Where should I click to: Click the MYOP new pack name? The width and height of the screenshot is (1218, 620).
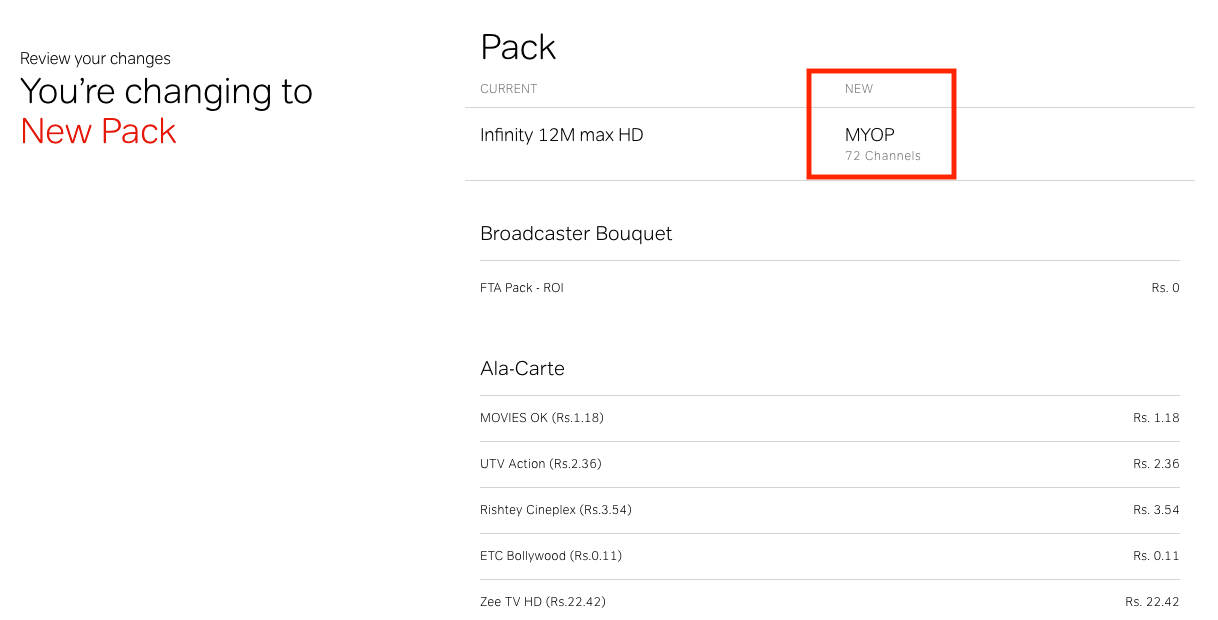869,135
